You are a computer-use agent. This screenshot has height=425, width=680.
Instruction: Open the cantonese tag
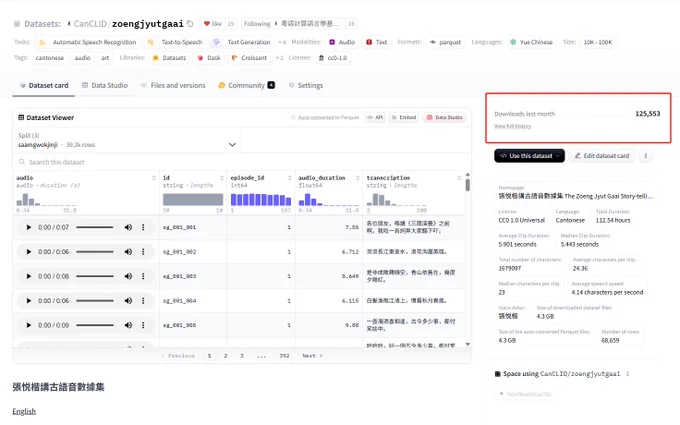click(49, 58)
